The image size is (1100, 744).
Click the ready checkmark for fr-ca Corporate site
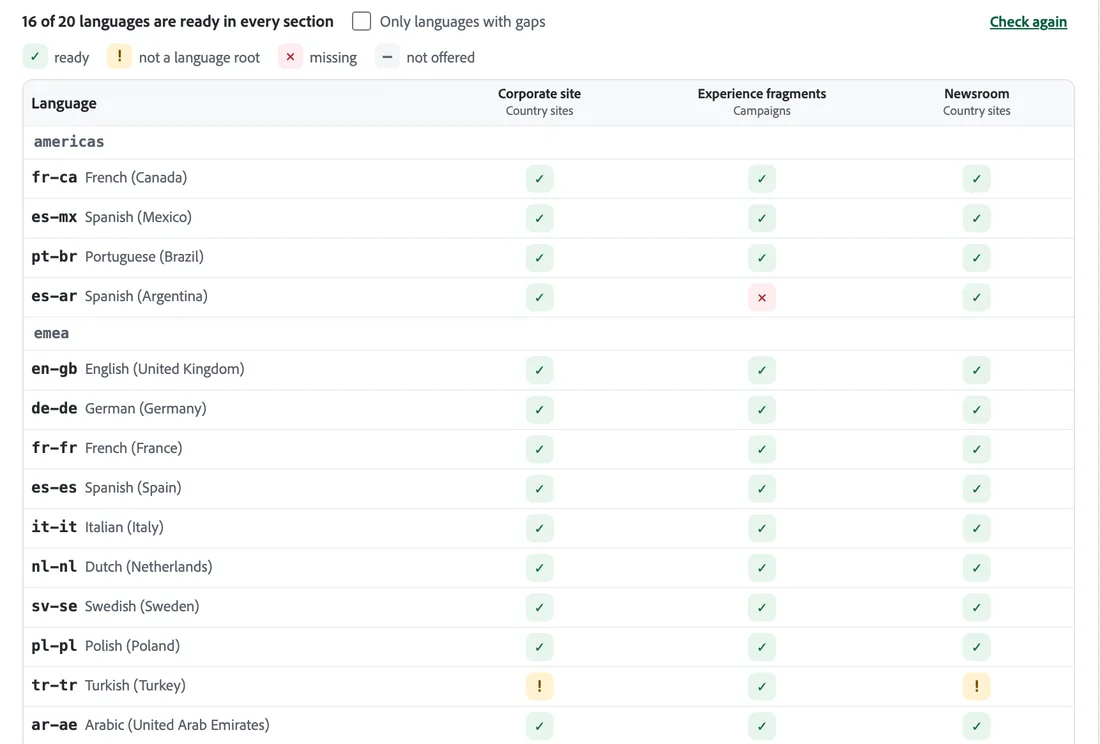[x=539, y=179]
